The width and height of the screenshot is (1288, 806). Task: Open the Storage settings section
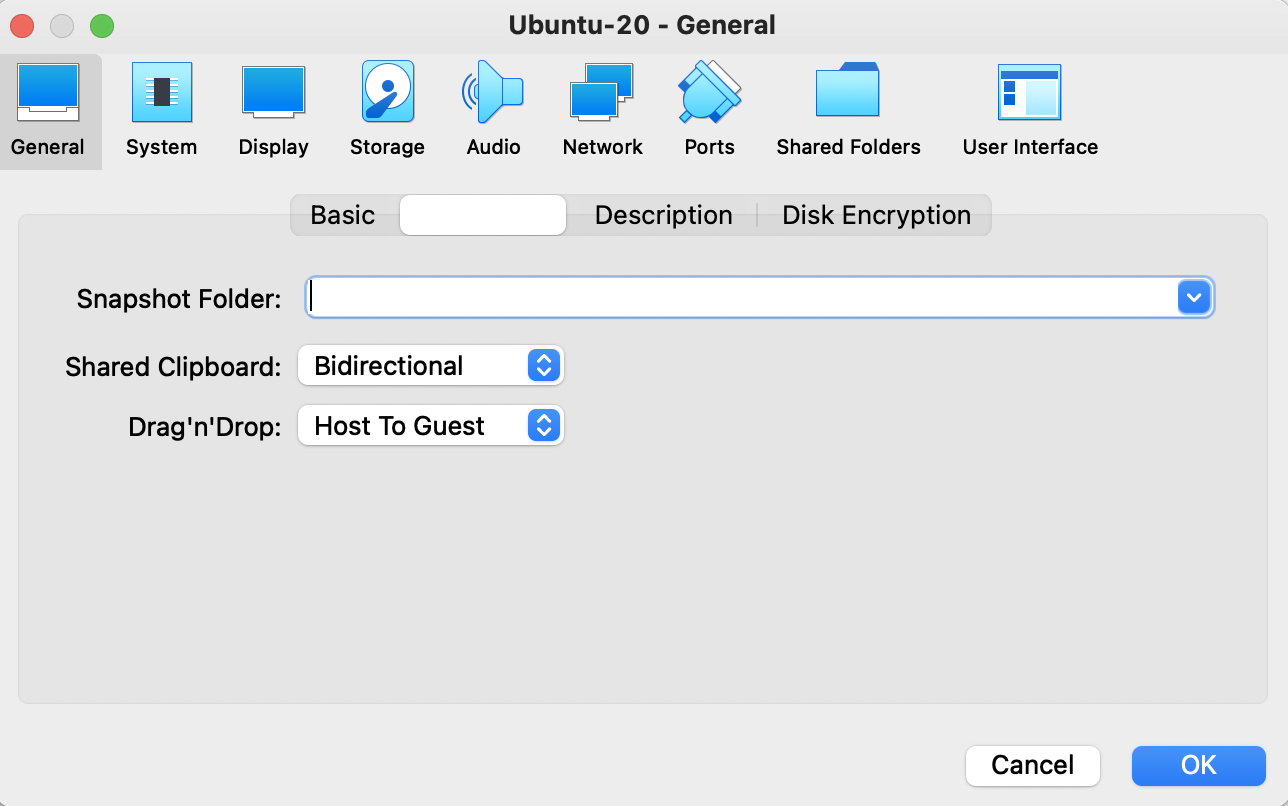(x=387, y=111)
